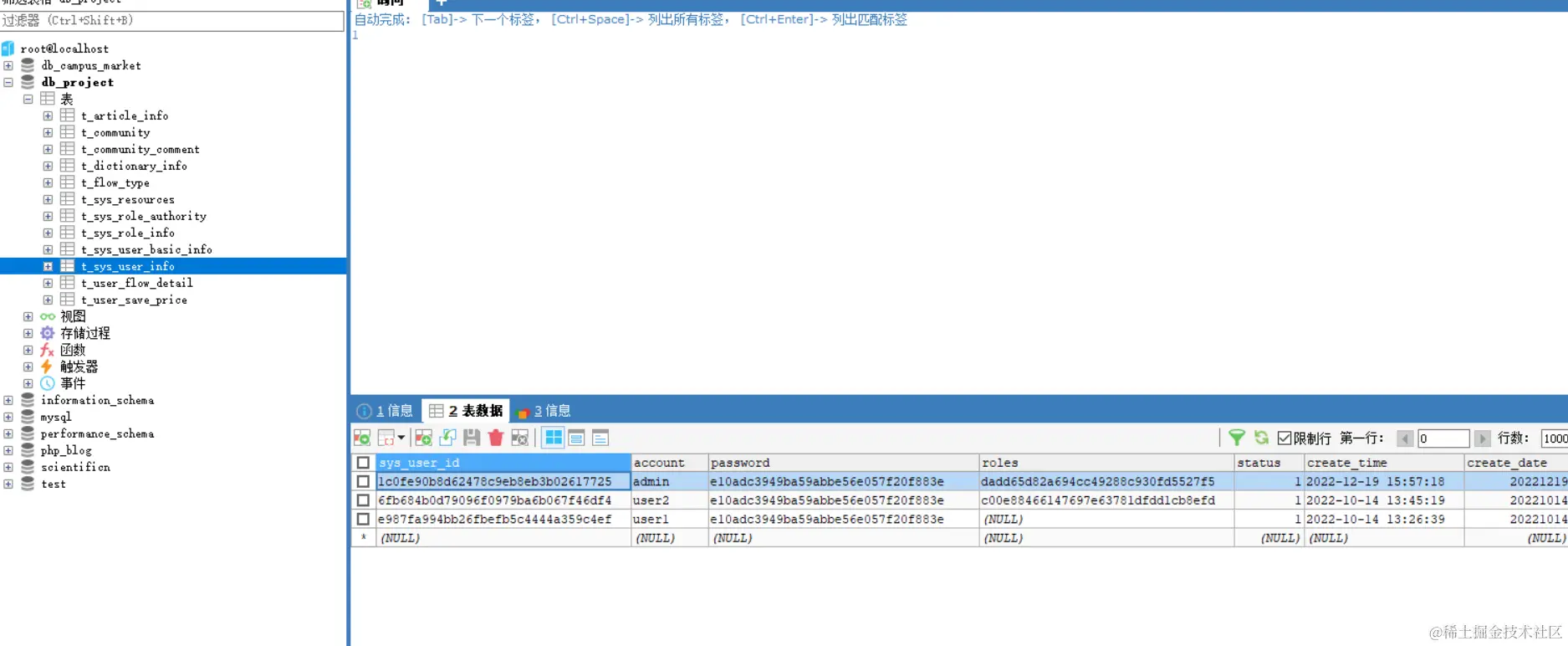Viewport: 1568px width, 646px height.
Task: Expand the db_campus_market database node
Action: [x=8, y=65]
